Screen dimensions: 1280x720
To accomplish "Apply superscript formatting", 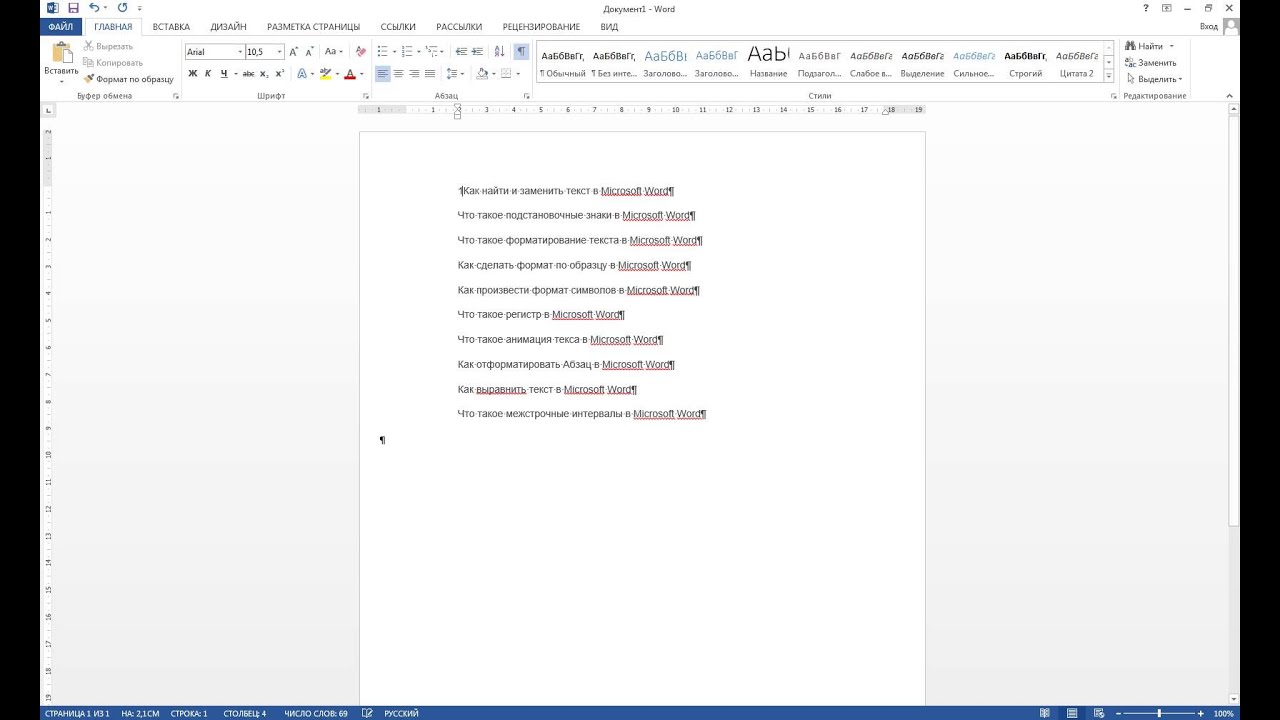I will (x=279, y=74).
